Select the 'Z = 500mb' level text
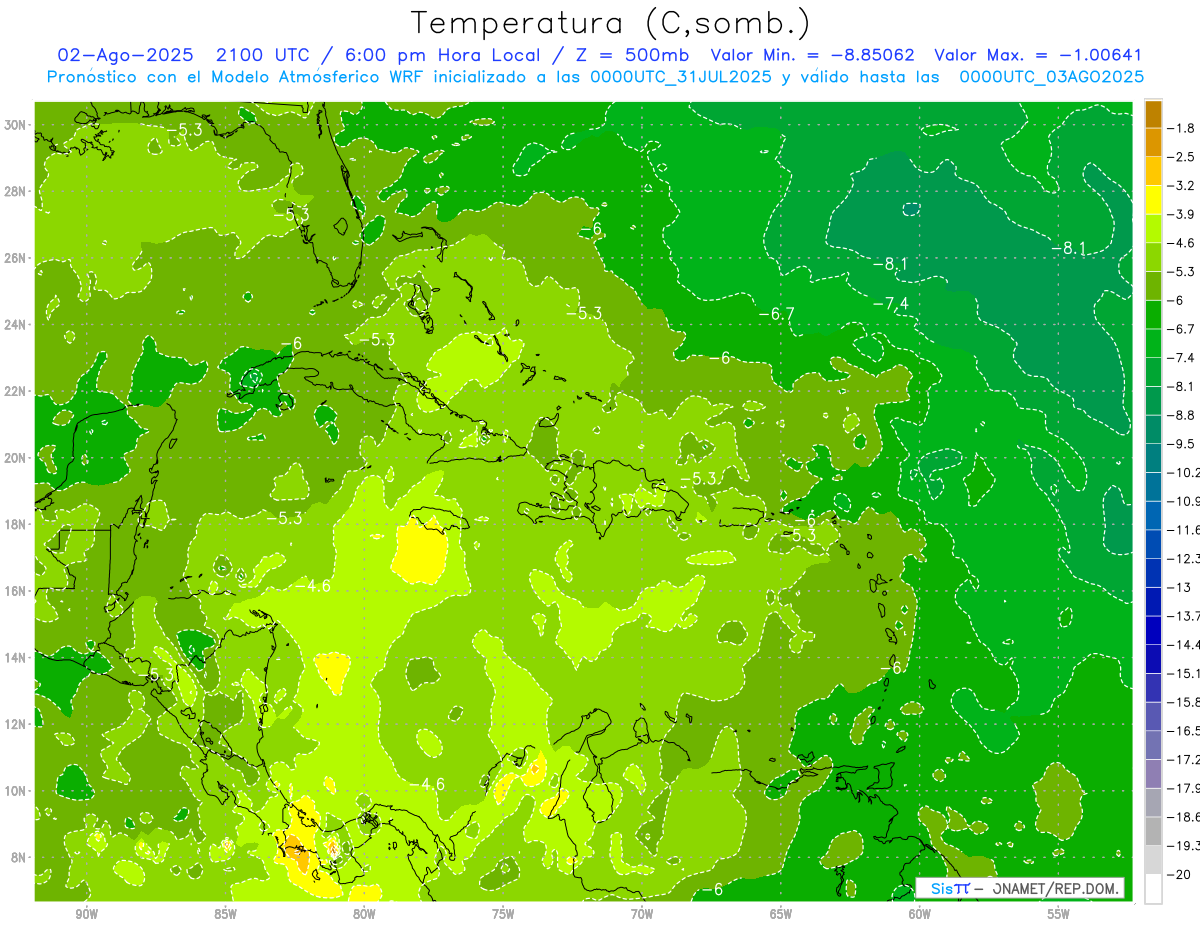 coord(632,56)
